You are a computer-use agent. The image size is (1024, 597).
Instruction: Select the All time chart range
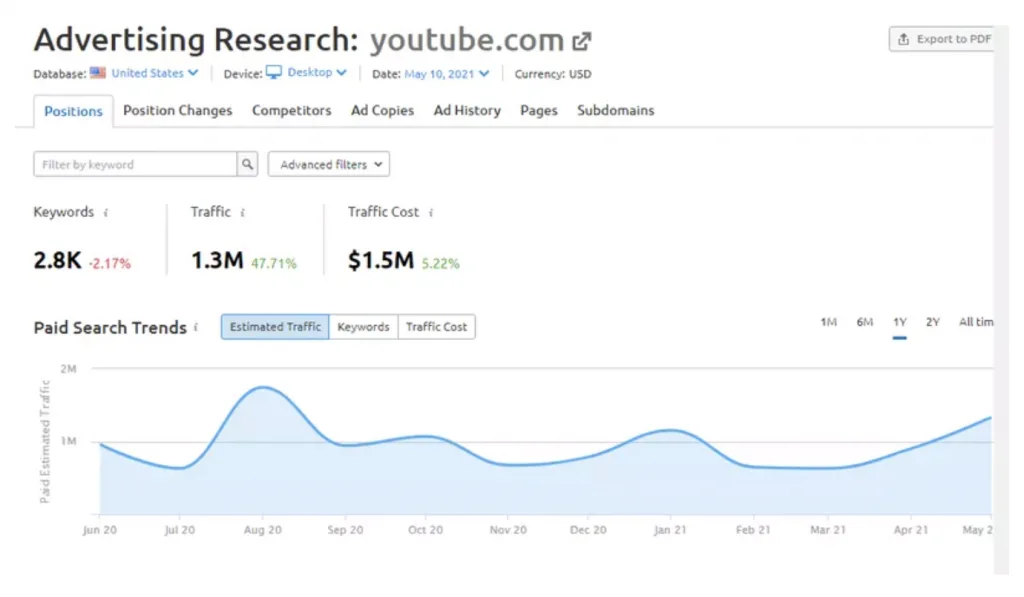pos(976,322)
